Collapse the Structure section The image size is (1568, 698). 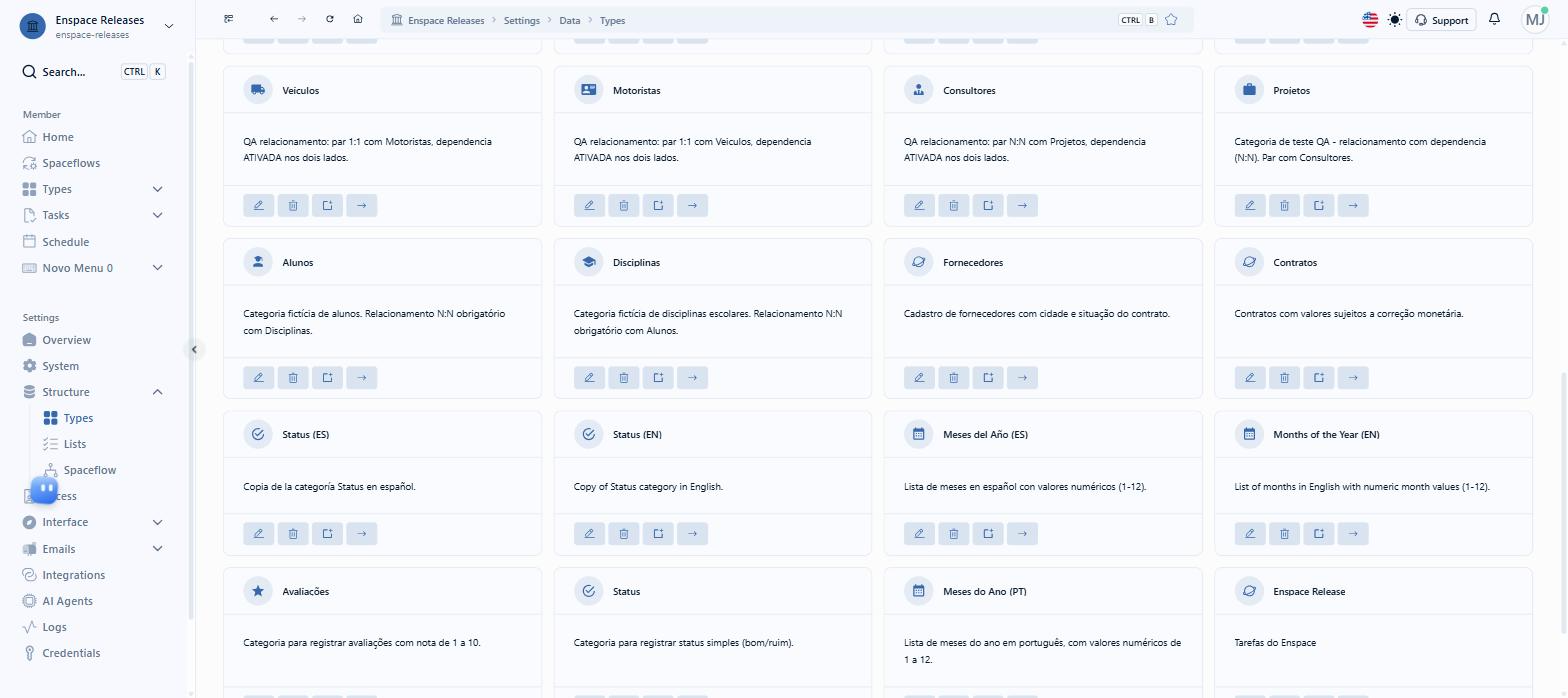tap(157, 392)
